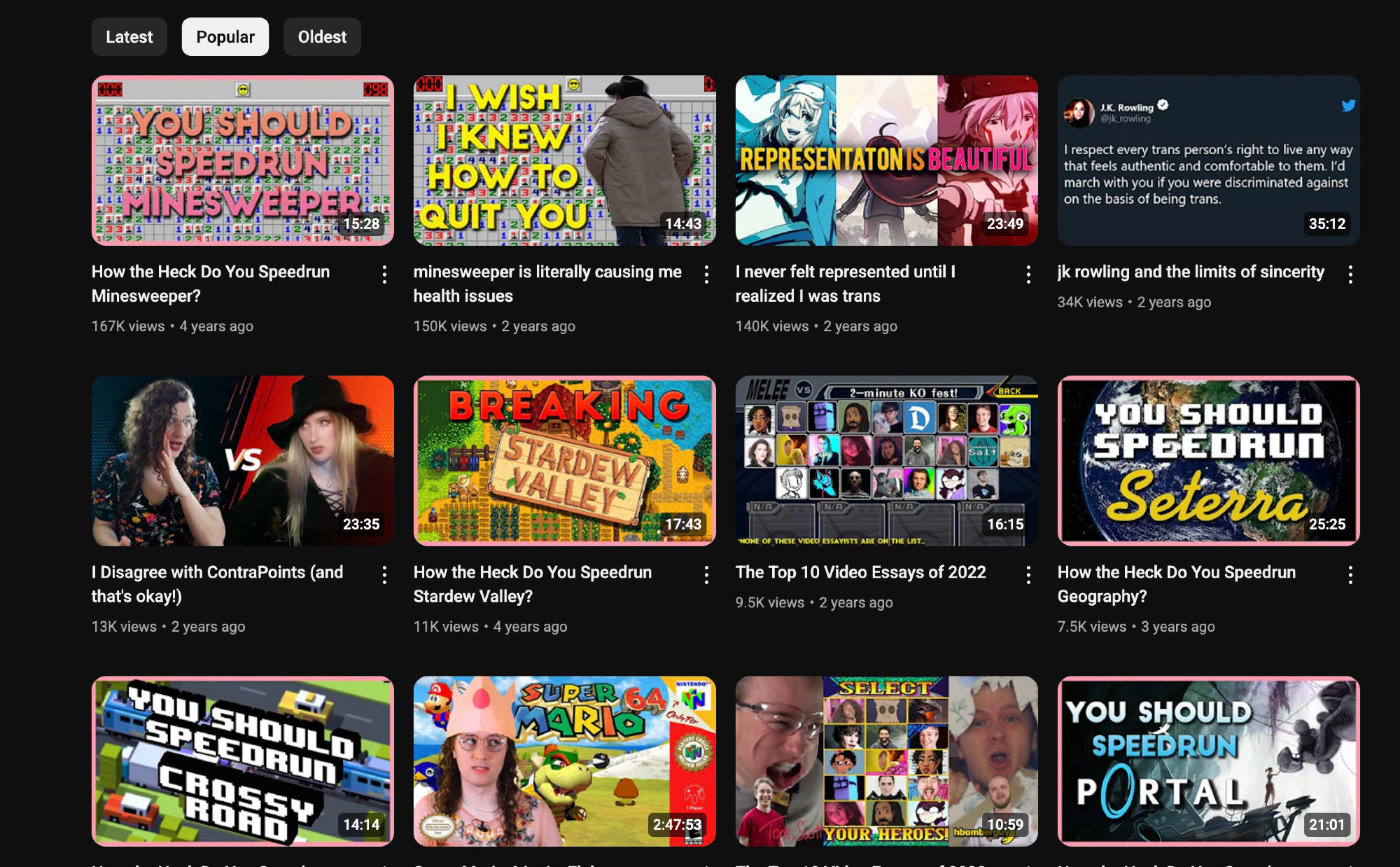1400x867 pixels.
Task: Select the Popular sort filter
Action: click(225, 37)
